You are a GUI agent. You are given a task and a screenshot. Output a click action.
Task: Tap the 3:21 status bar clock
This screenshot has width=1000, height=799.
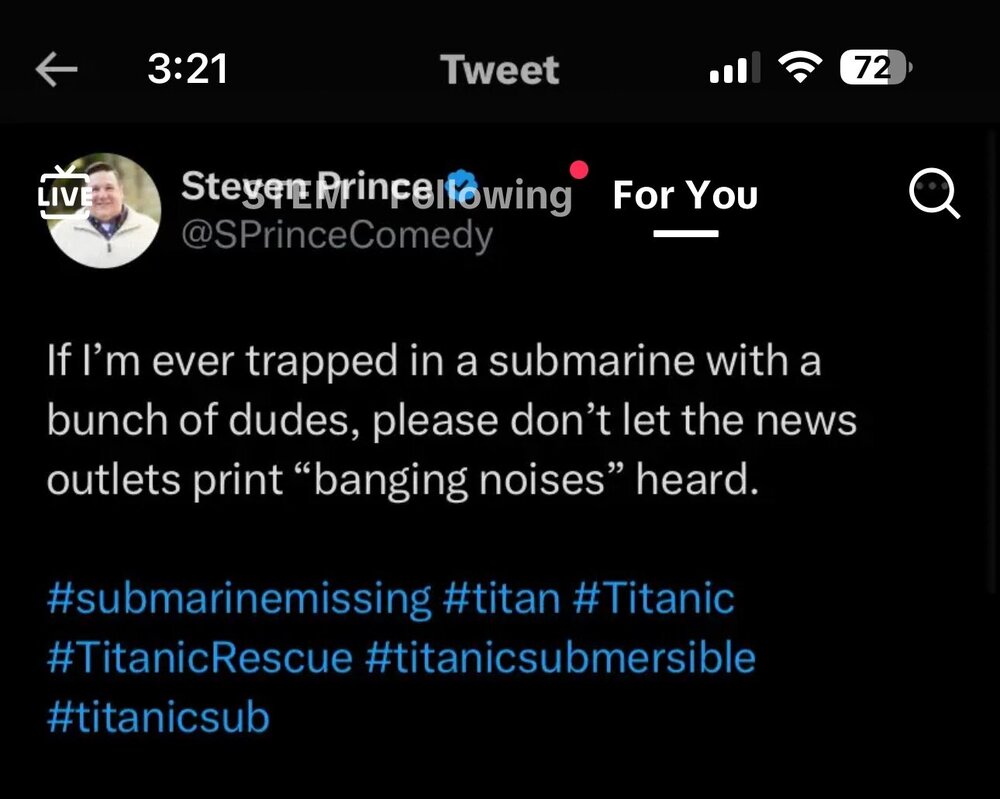(187, 69)
